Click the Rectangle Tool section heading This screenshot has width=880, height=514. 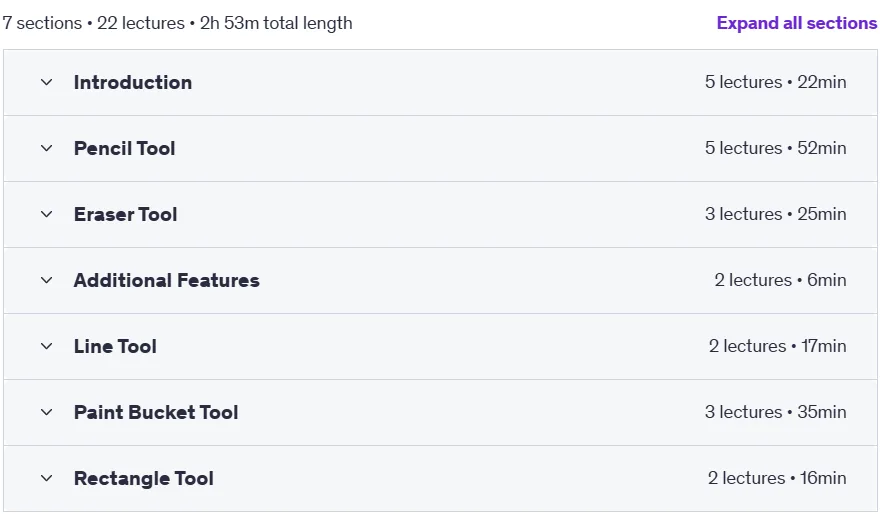coord(144,478)
